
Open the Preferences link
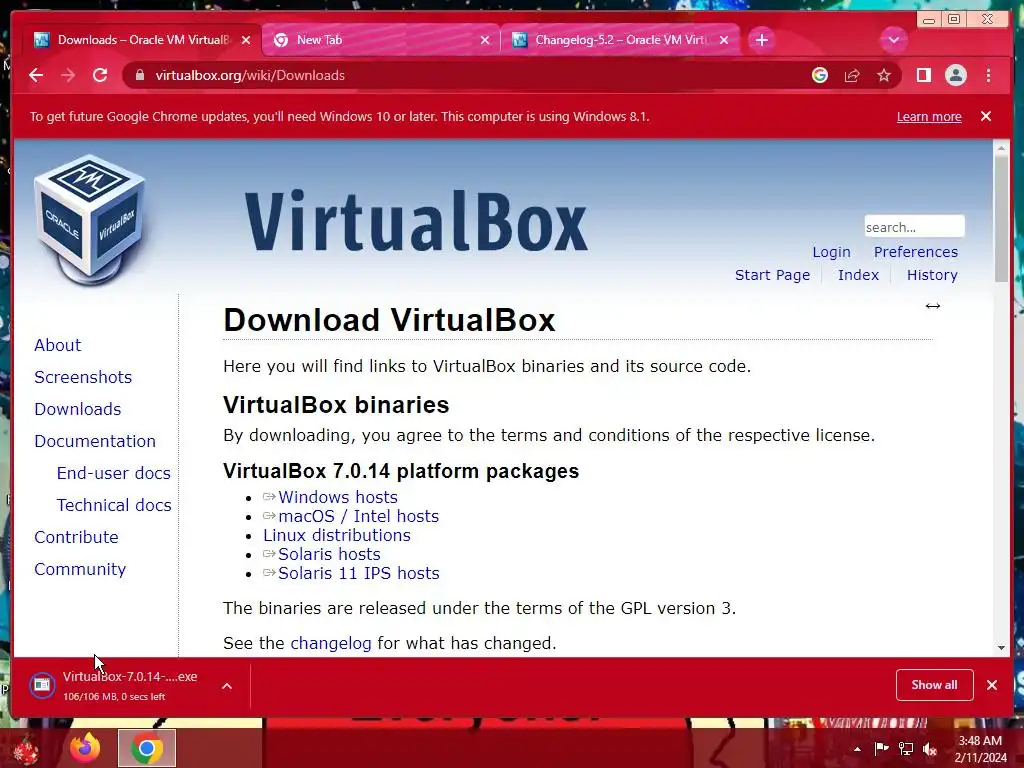click(916, 252)
